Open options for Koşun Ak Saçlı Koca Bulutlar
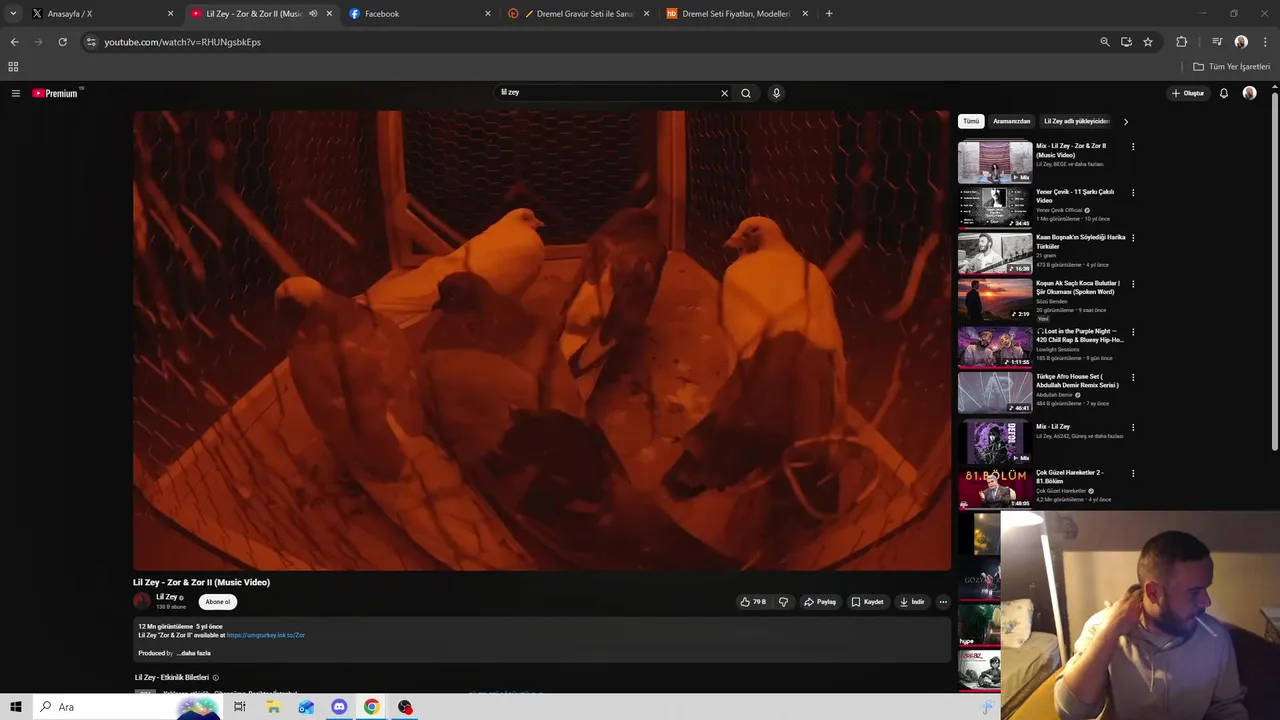The image size is (1280, 720). [1133, 285]
